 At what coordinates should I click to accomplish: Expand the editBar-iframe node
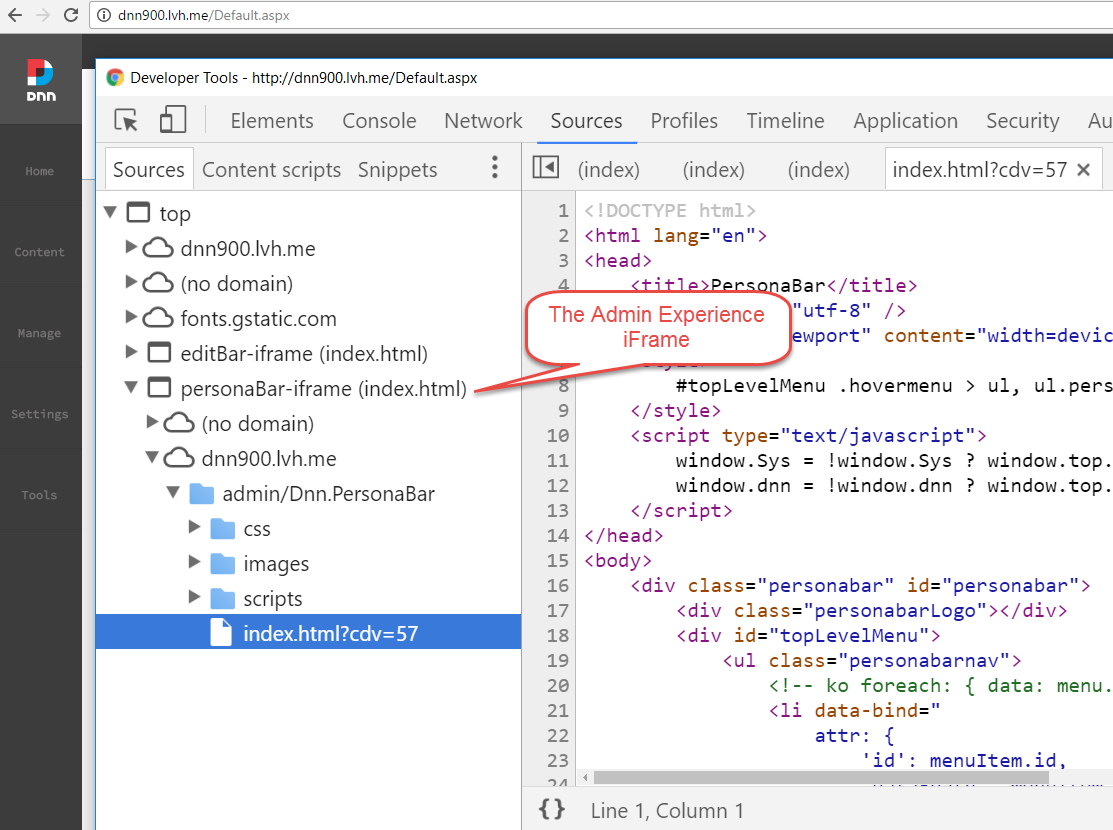pyautogui.click(x=131, y=351)
